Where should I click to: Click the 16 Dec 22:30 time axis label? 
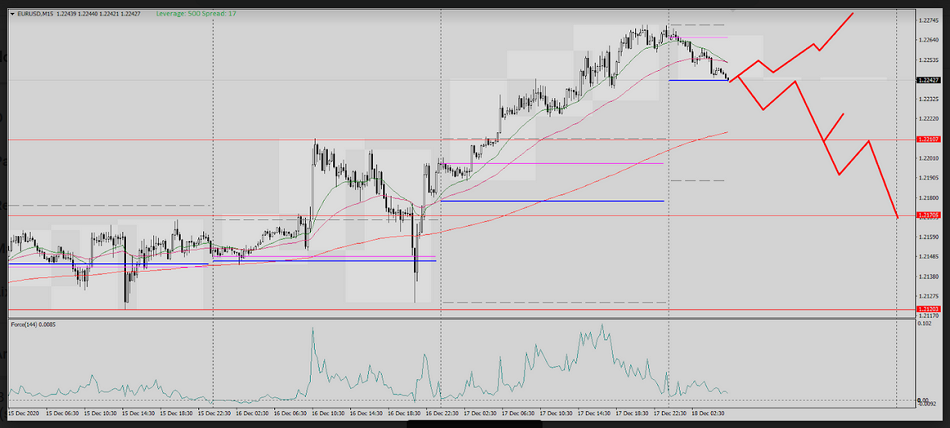coord(441,411)
